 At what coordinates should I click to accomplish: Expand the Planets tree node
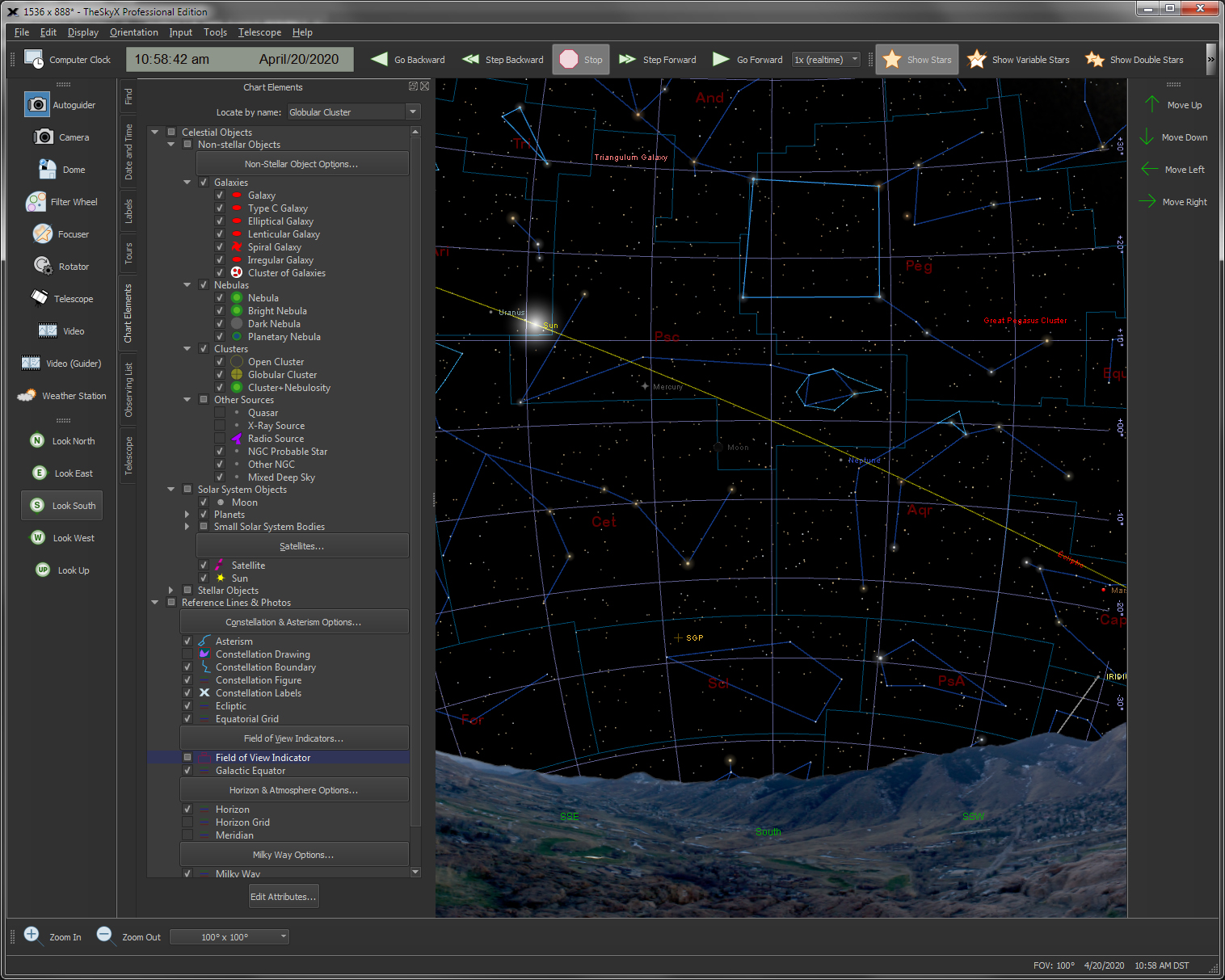[x=187, y=515]
